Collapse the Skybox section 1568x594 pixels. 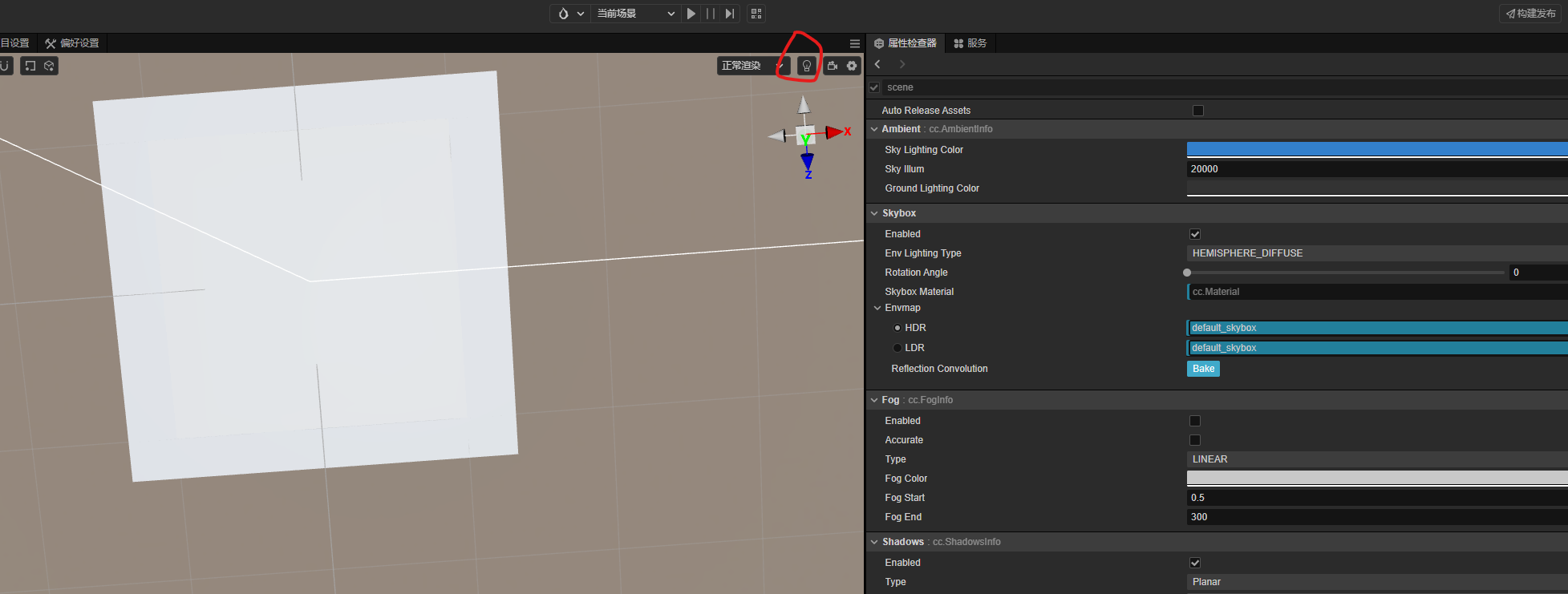874,213
